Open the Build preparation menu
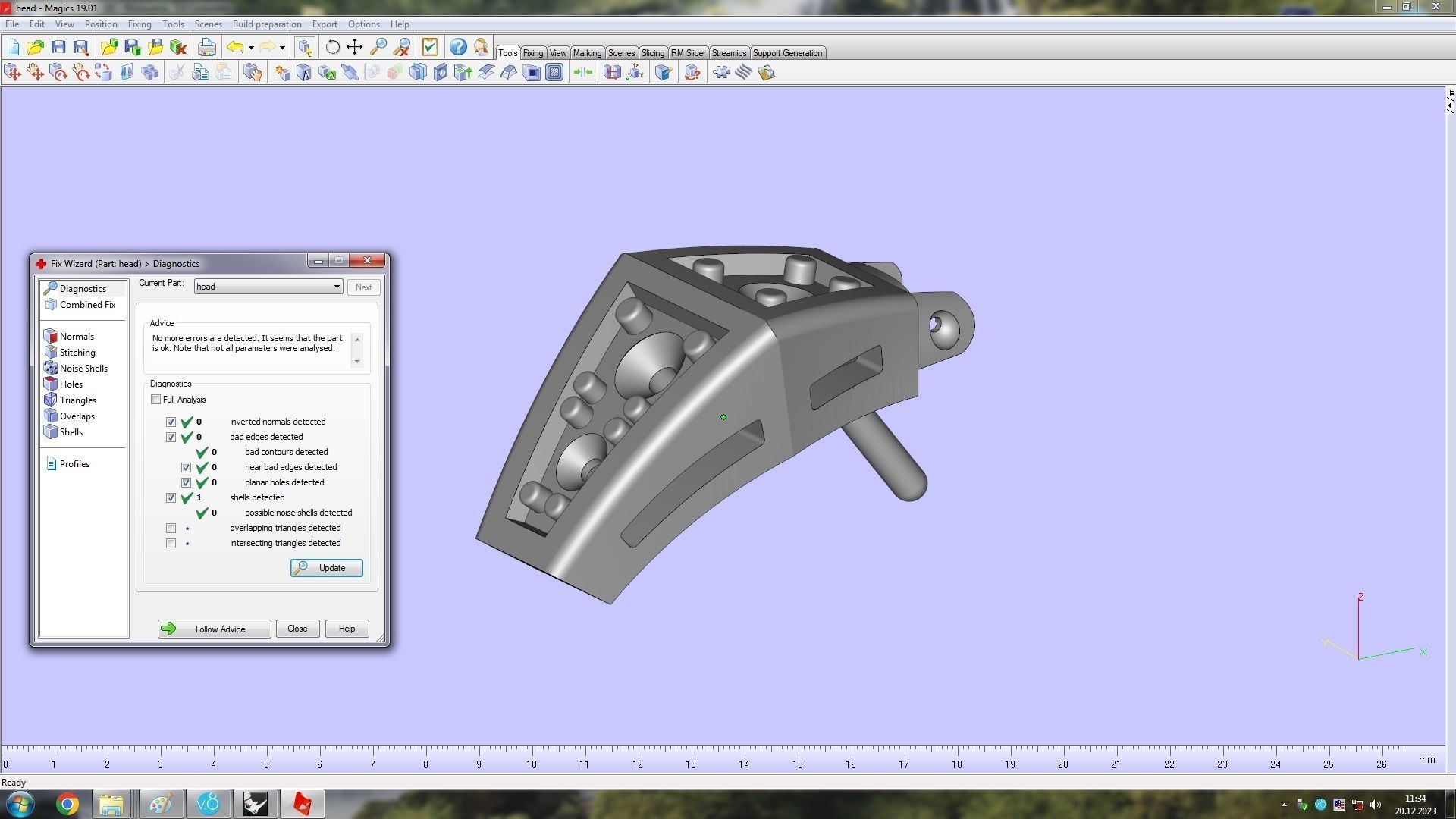Image resolution: width=1456 pixels, height=819 pixels. [266, 24]
